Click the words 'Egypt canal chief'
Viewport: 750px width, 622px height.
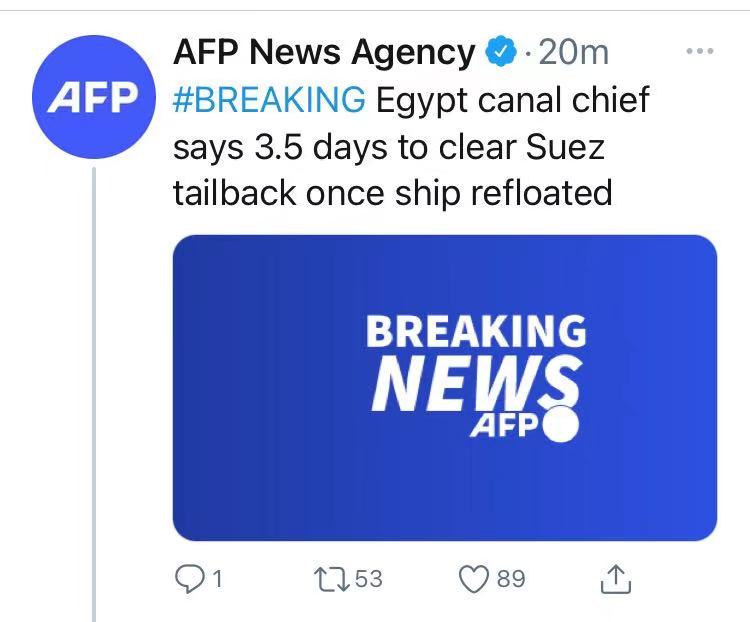pos(512,99)
